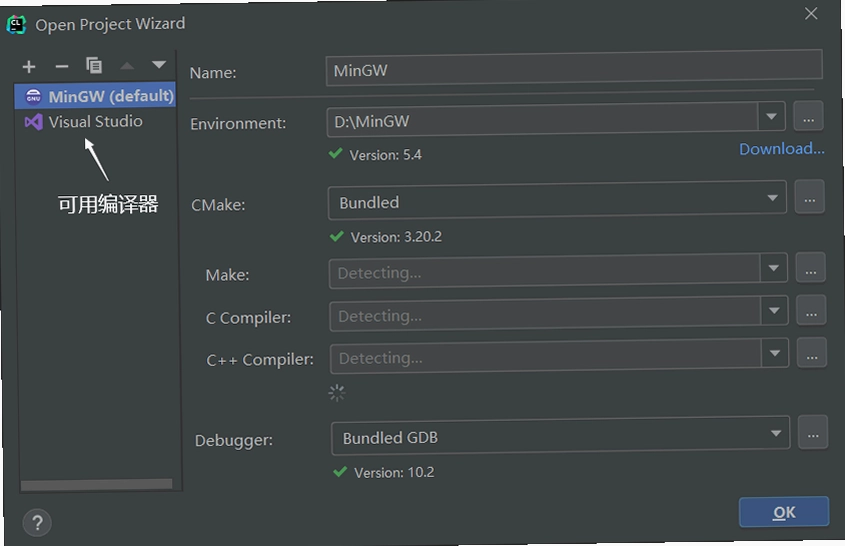Remove selected toolchain with minus icon

click(x=62, y=66)
